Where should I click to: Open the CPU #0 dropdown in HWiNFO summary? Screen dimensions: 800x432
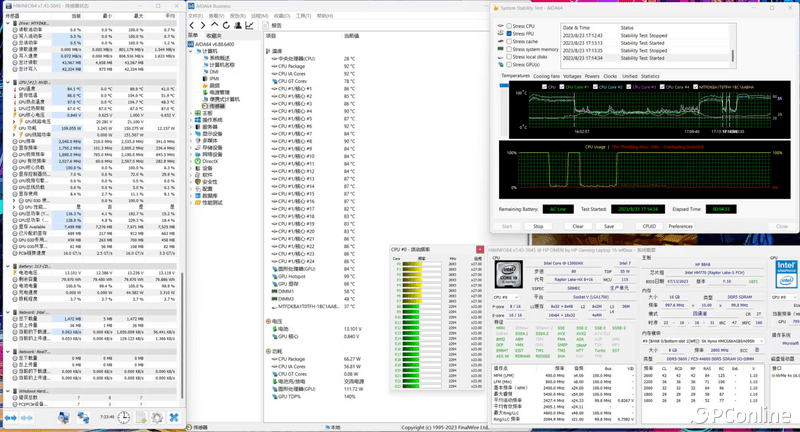(x=506, y=297)
